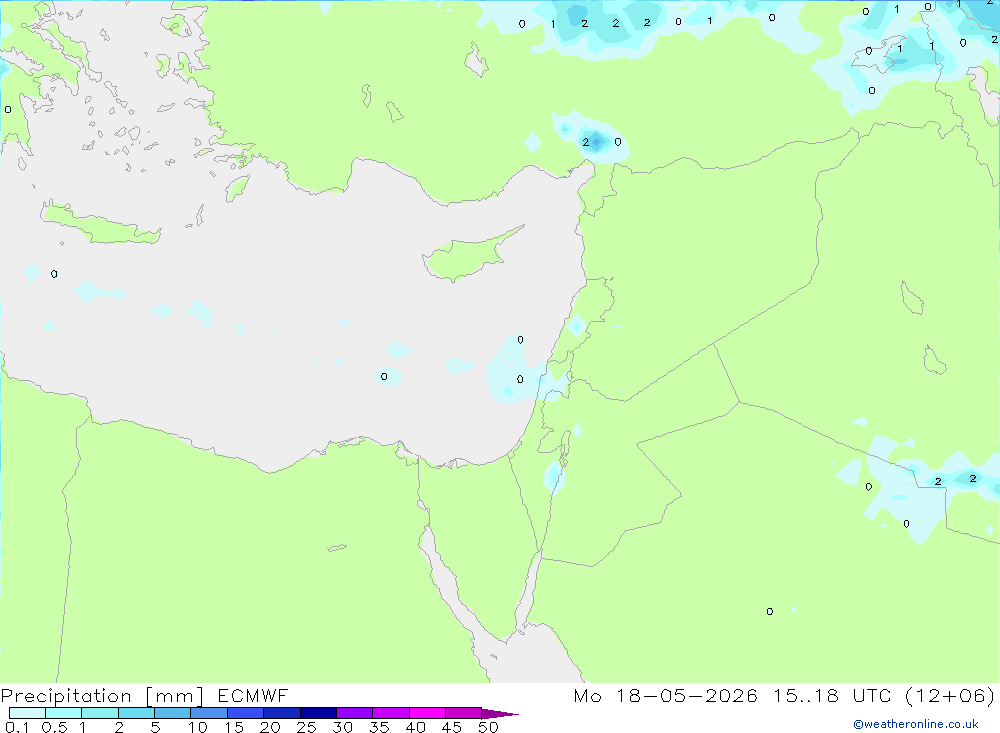Click the 0.1–0.5 mm legend color swatch
The height and width of the screenshot is (733, 1000).
click(27, 713)
